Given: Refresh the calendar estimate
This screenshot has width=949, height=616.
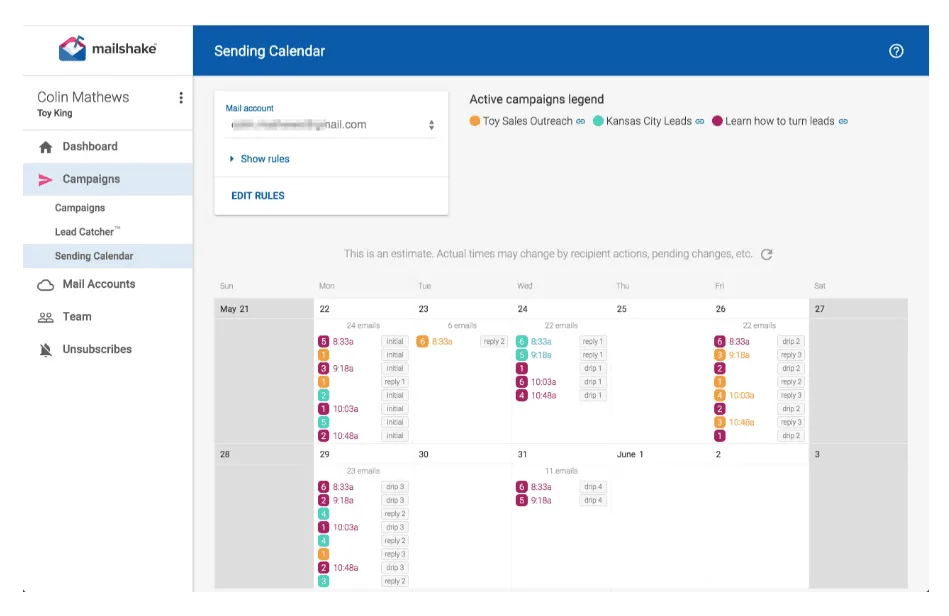Looking at the screenshot, I should click(767, 255).
